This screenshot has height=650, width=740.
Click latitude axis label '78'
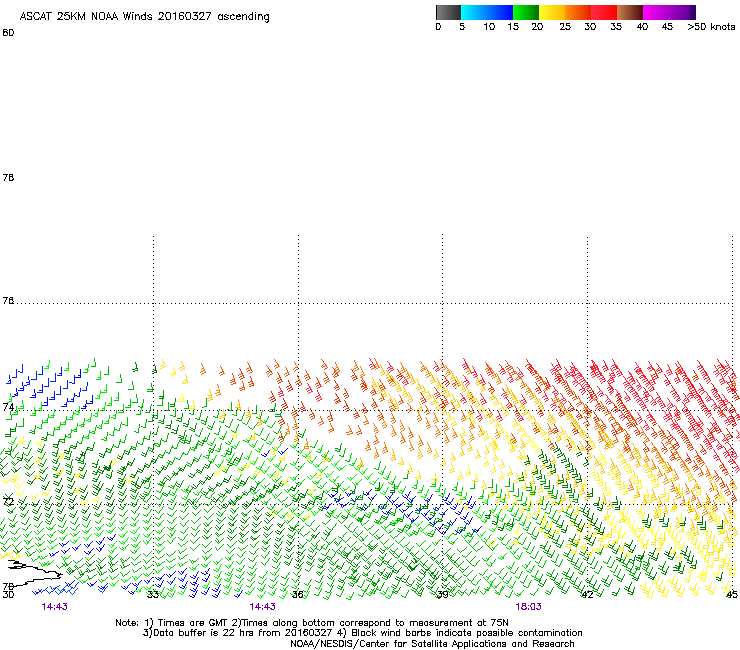coord(8,177)
